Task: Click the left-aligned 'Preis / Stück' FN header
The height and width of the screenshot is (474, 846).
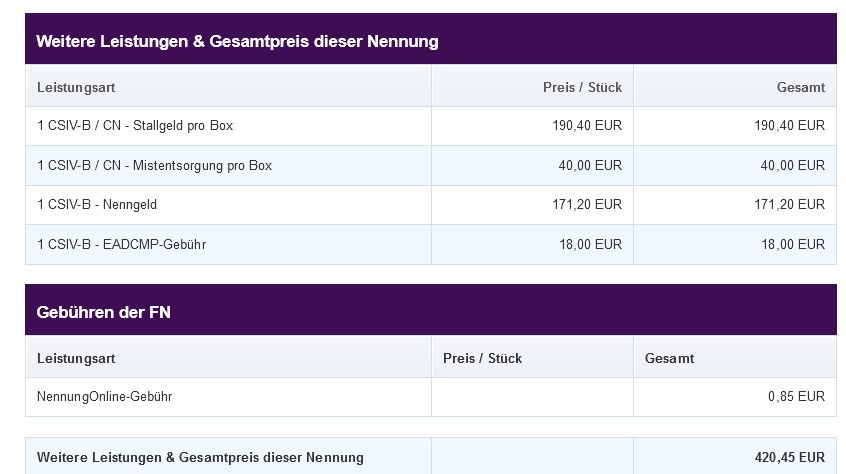Action: point(482,359)
